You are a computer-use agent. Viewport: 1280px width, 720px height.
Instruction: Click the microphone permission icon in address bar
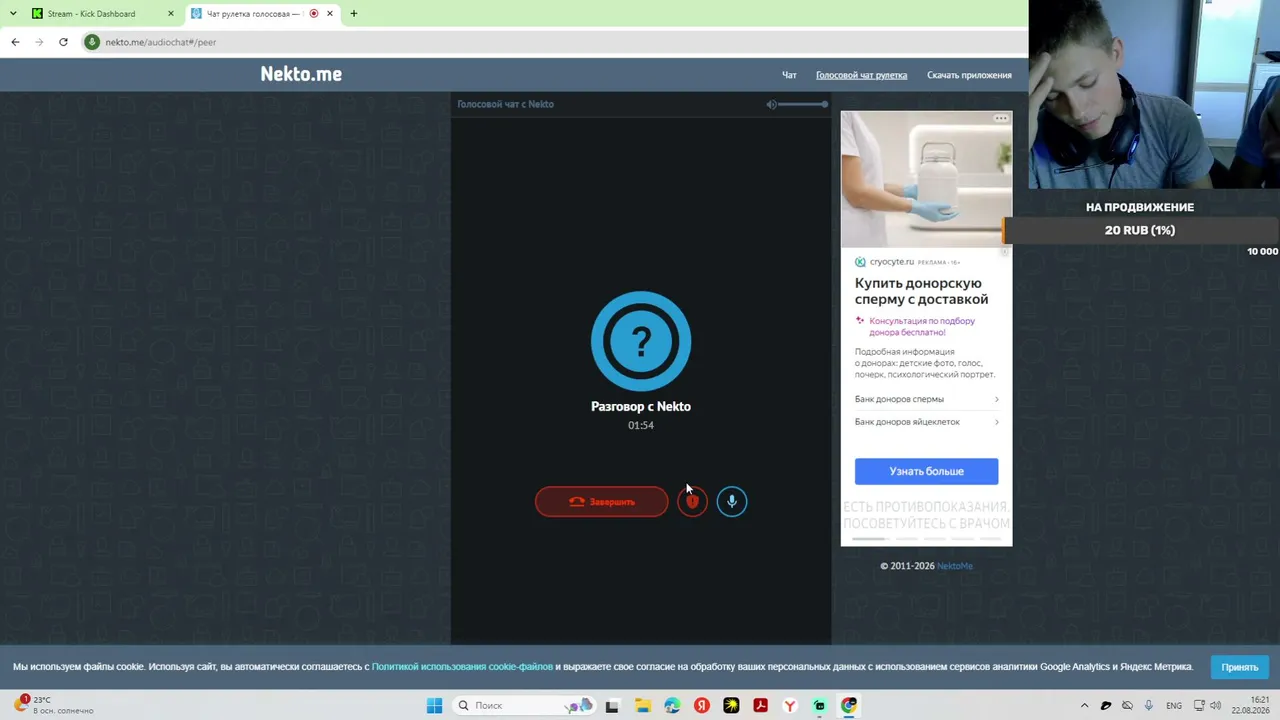click(x=92, y=42)
